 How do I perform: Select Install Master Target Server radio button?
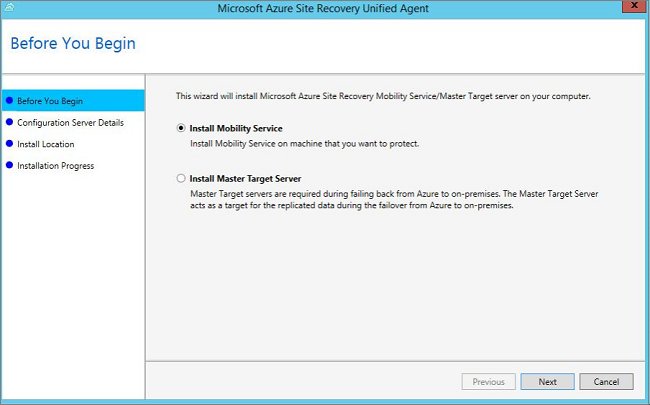coord(181,178)
